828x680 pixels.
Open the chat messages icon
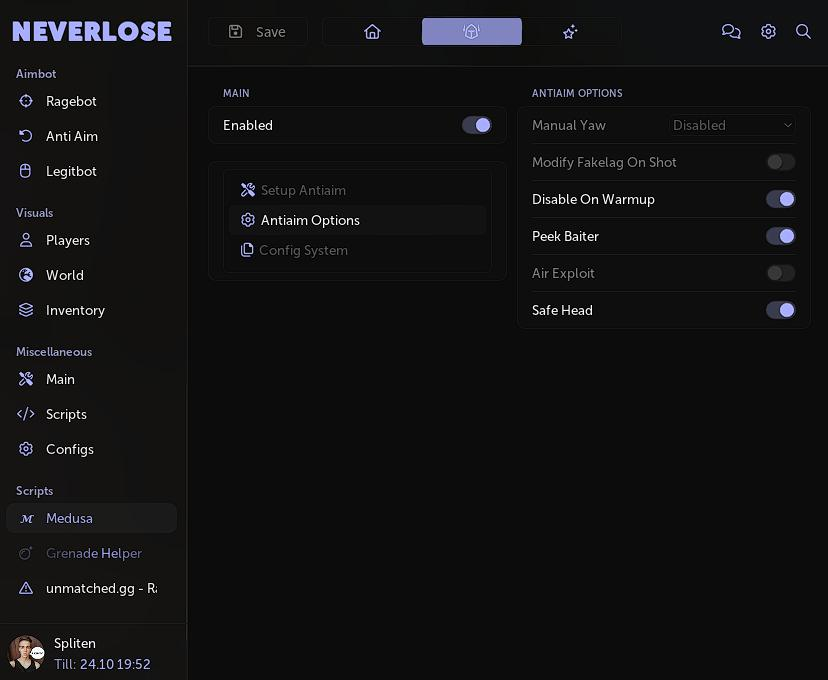click(731, 32)
